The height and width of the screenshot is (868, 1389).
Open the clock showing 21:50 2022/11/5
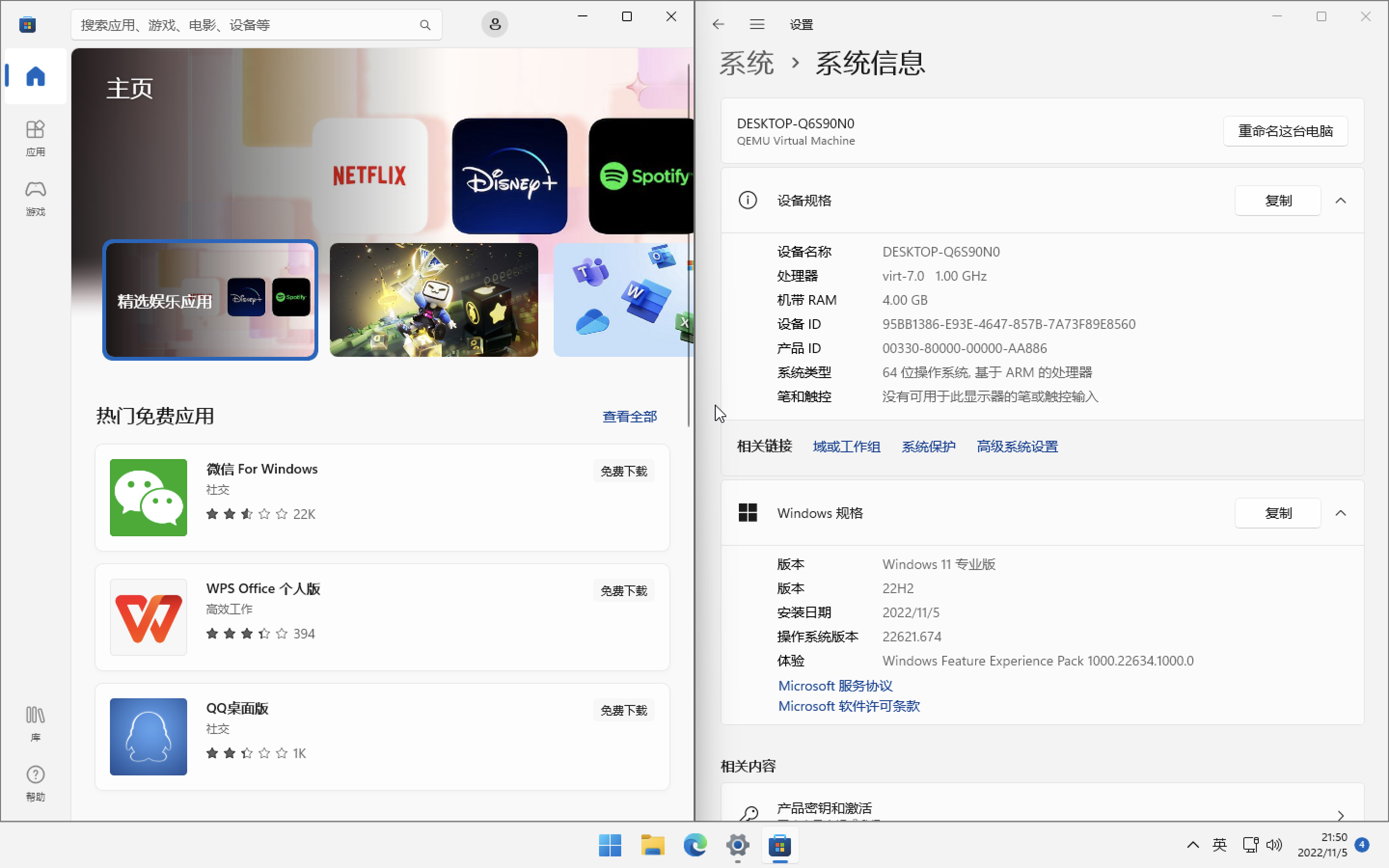coord(1322,844)
